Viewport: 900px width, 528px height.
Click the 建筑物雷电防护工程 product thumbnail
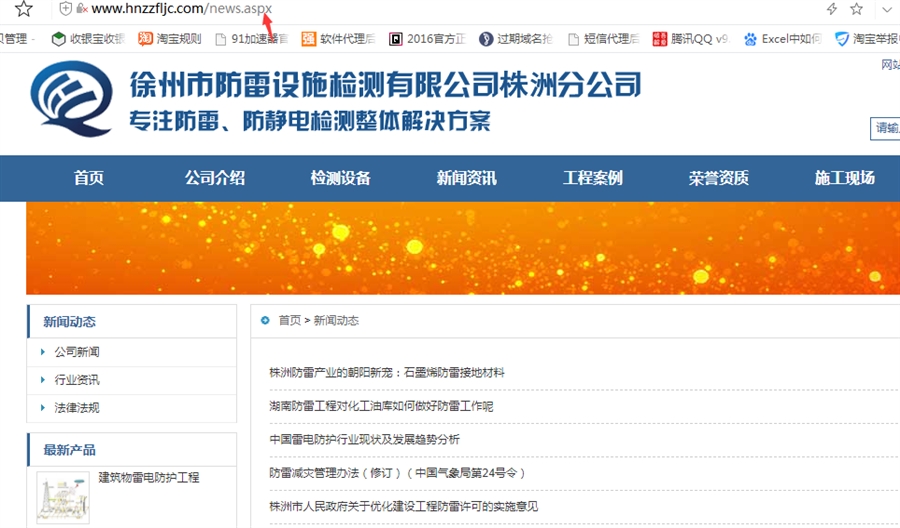point(63,496)
